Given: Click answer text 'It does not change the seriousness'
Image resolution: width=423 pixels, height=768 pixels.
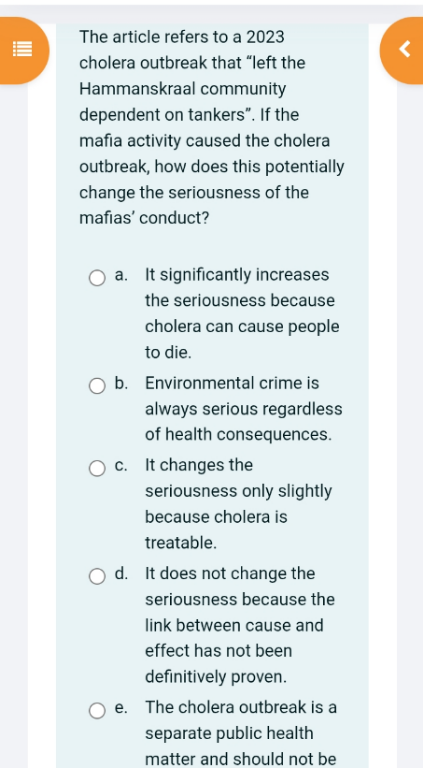Looking at the screenshot, I should tap(240, 625).
